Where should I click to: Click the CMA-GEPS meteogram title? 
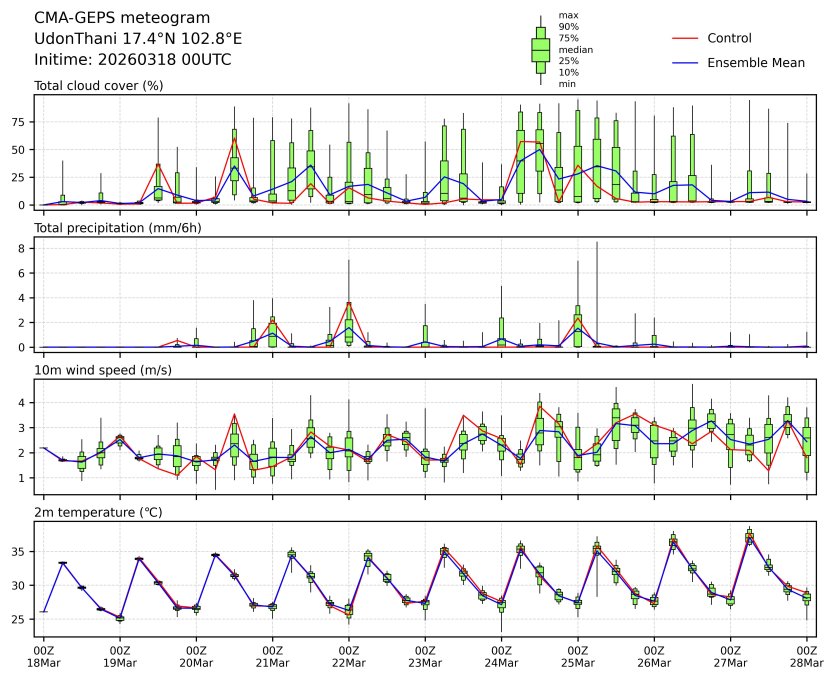pos(122,18)
